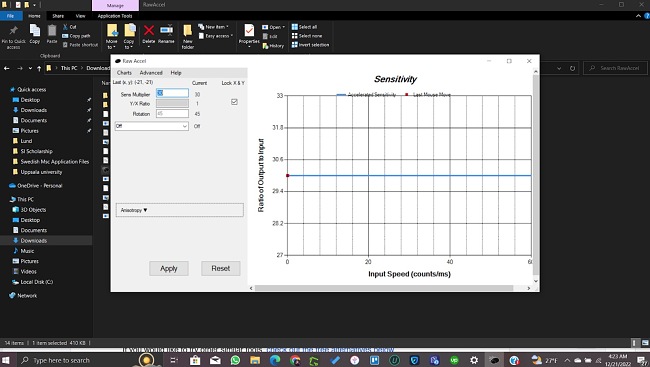Select Downloads under This PC
Image resolution: width=650 pixels, height=367 pixels.
(34, 241)
